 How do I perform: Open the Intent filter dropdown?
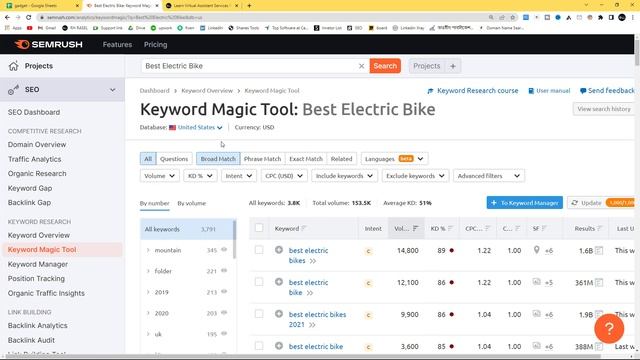239,176
